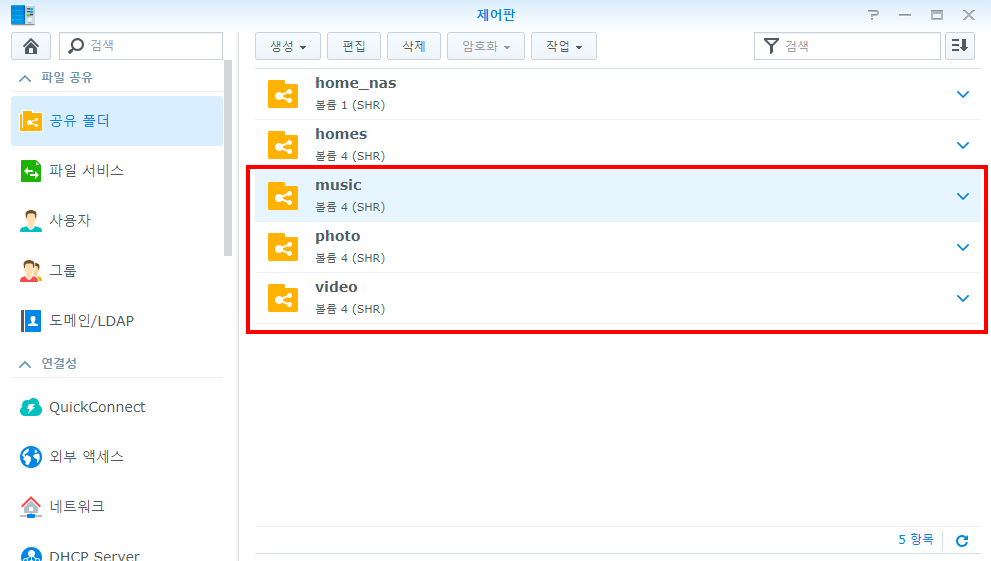The width and height of the screenshot is (991, 561).
Task: Select the homes folder name
Action: click(341, 134)
